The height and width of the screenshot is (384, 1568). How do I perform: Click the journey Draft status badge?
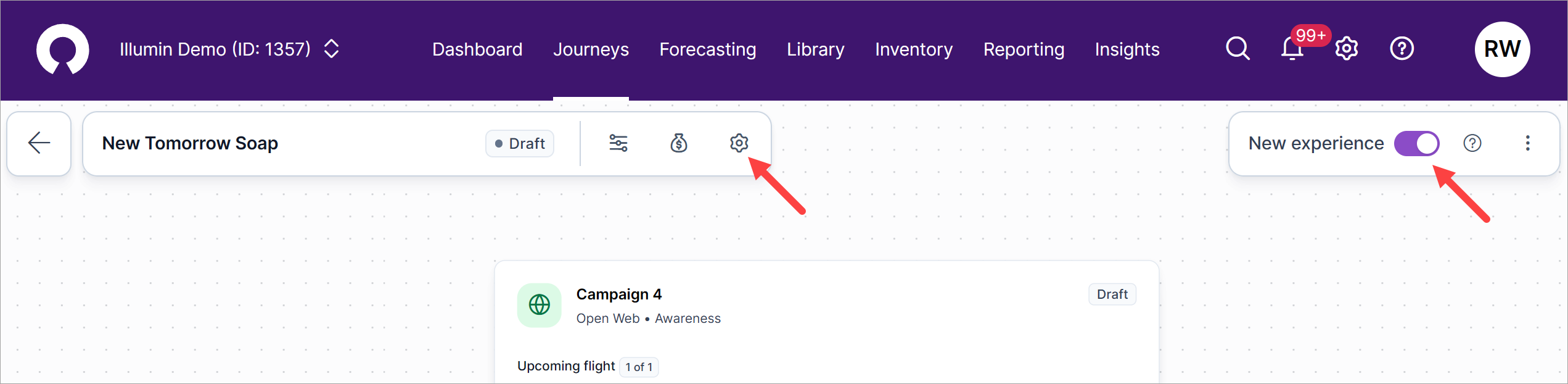point(520,144)
